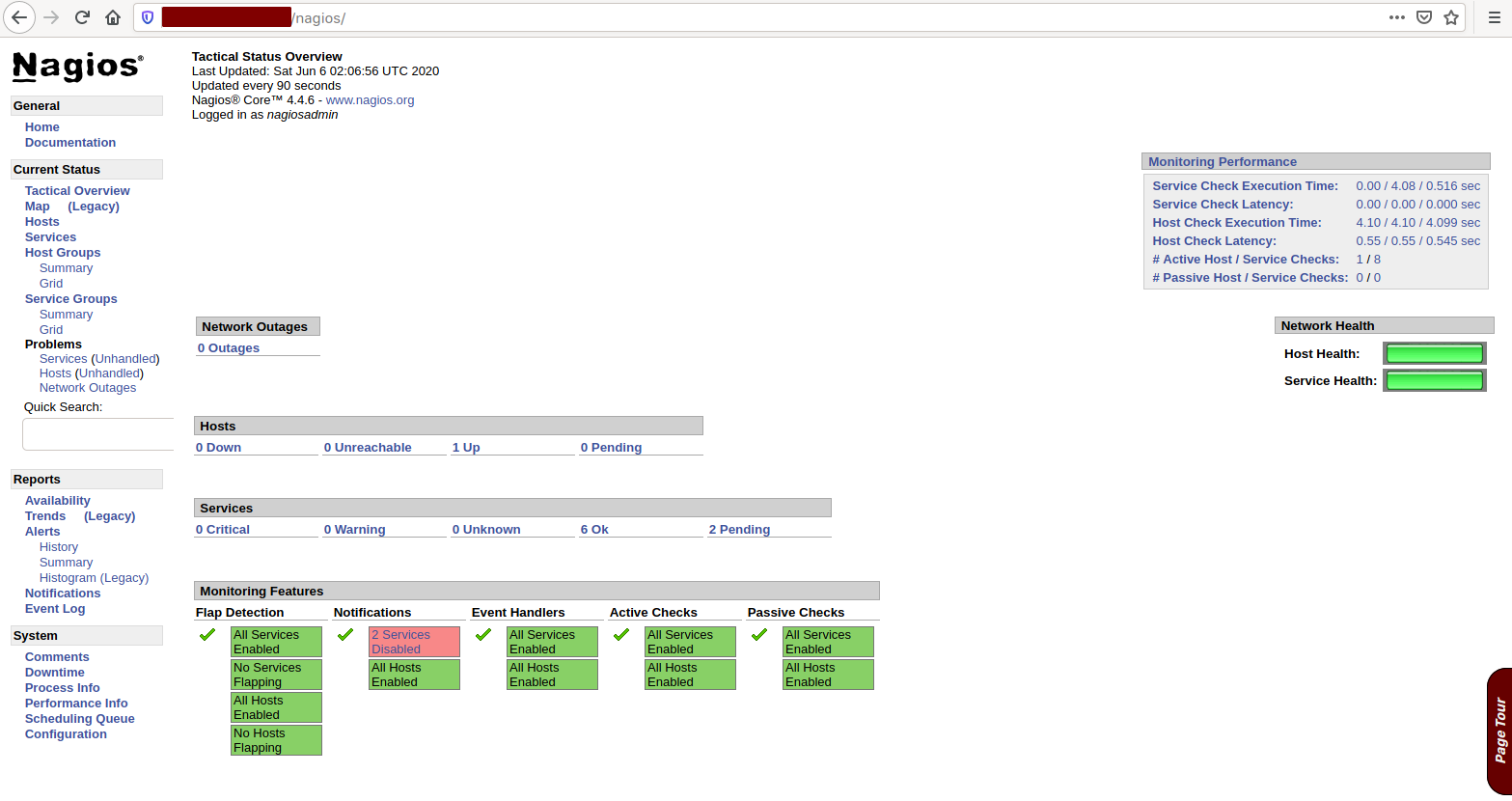Save page to Pocket icon
The width and height of the screenshot is (1512, 801).
click(x=1424, y=17)
